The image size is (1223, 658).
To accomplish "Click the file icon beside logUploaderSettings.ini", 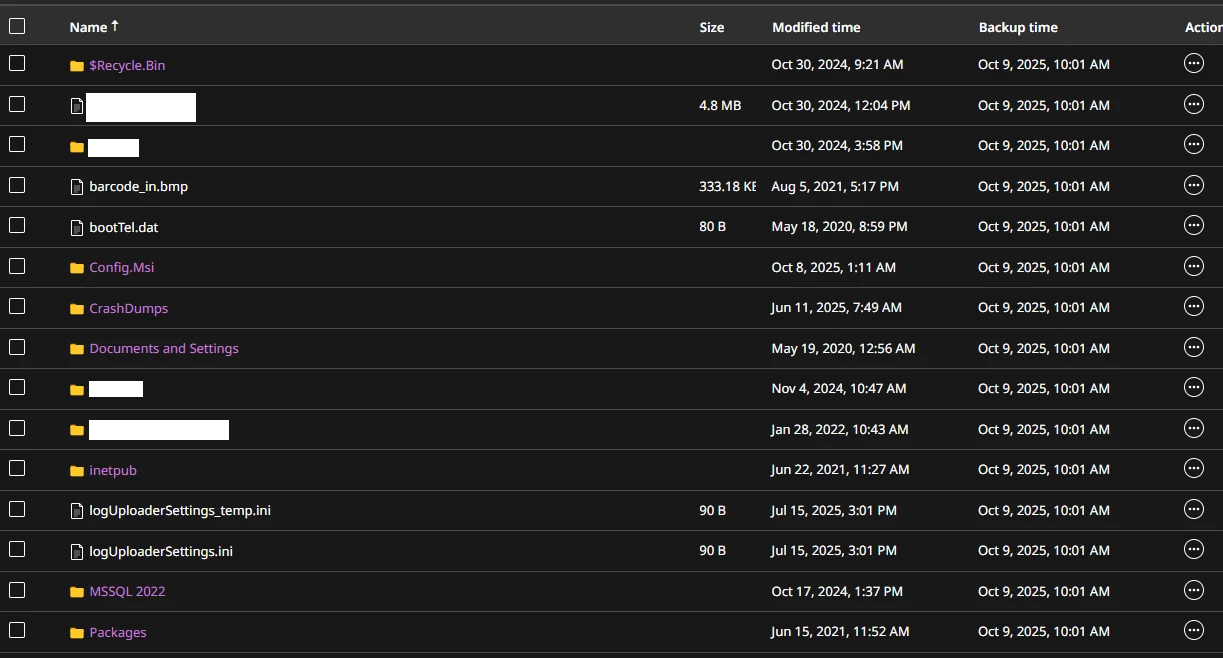I will point(77,552).
